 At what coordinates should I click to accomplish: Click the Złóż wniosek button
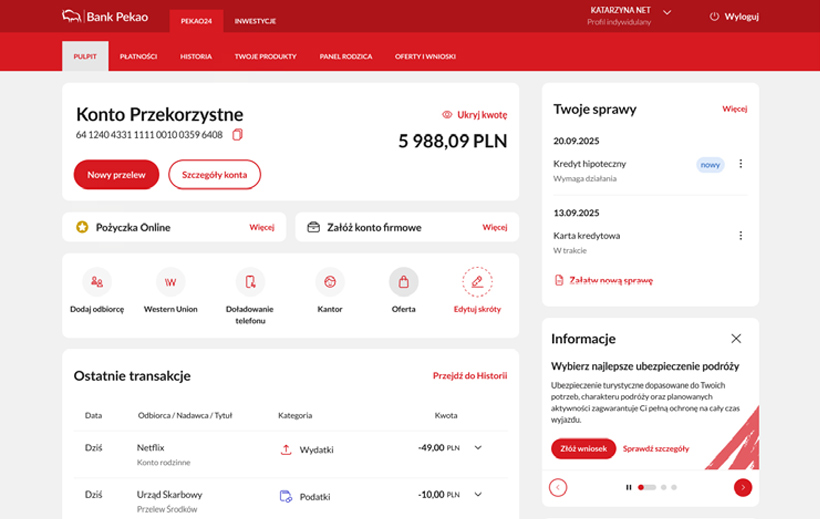pyautogui.click(x=583, y=448)
